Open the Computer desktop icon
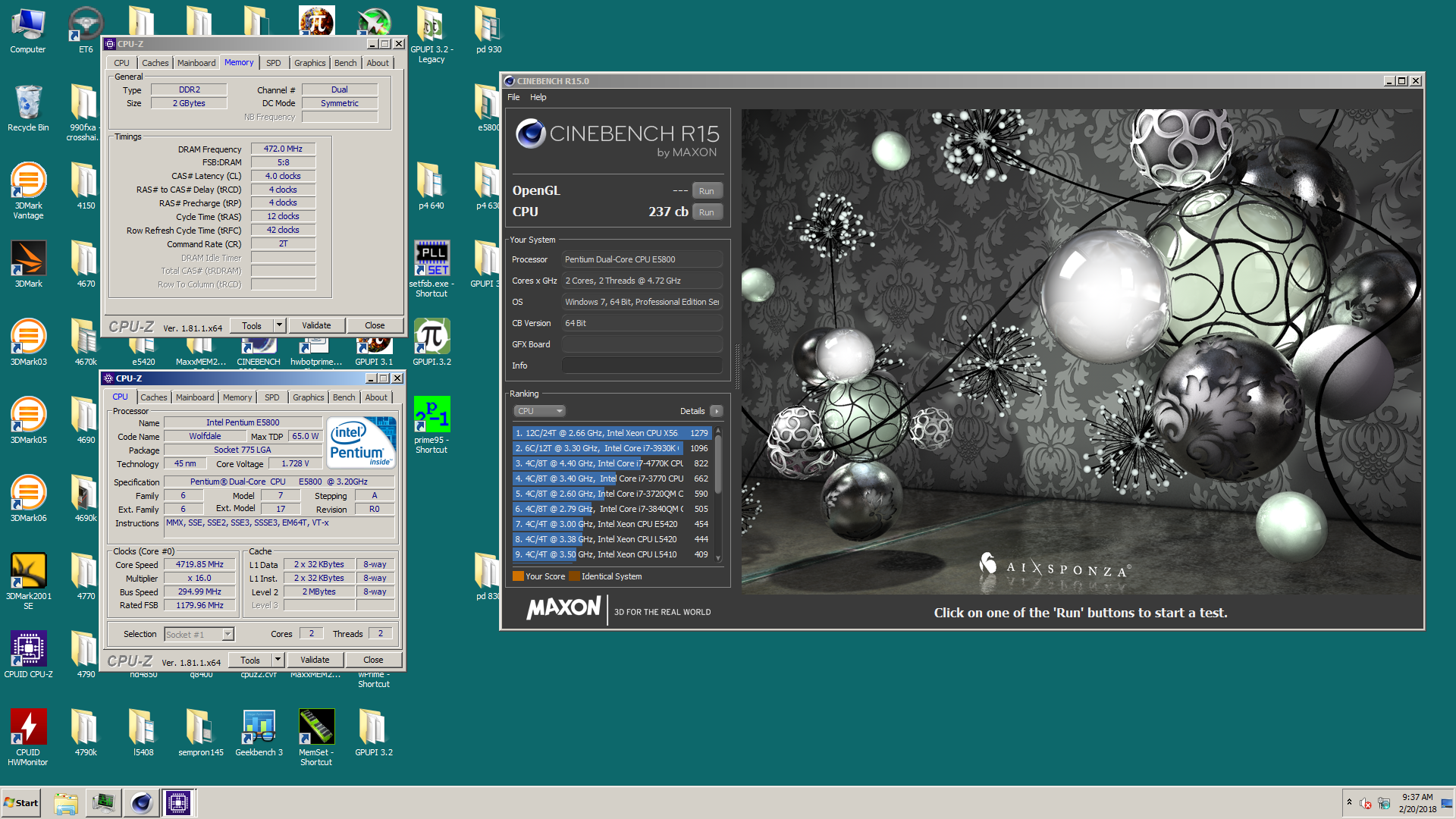Viewport: 1456px width, 819px height. click(28, 30)
